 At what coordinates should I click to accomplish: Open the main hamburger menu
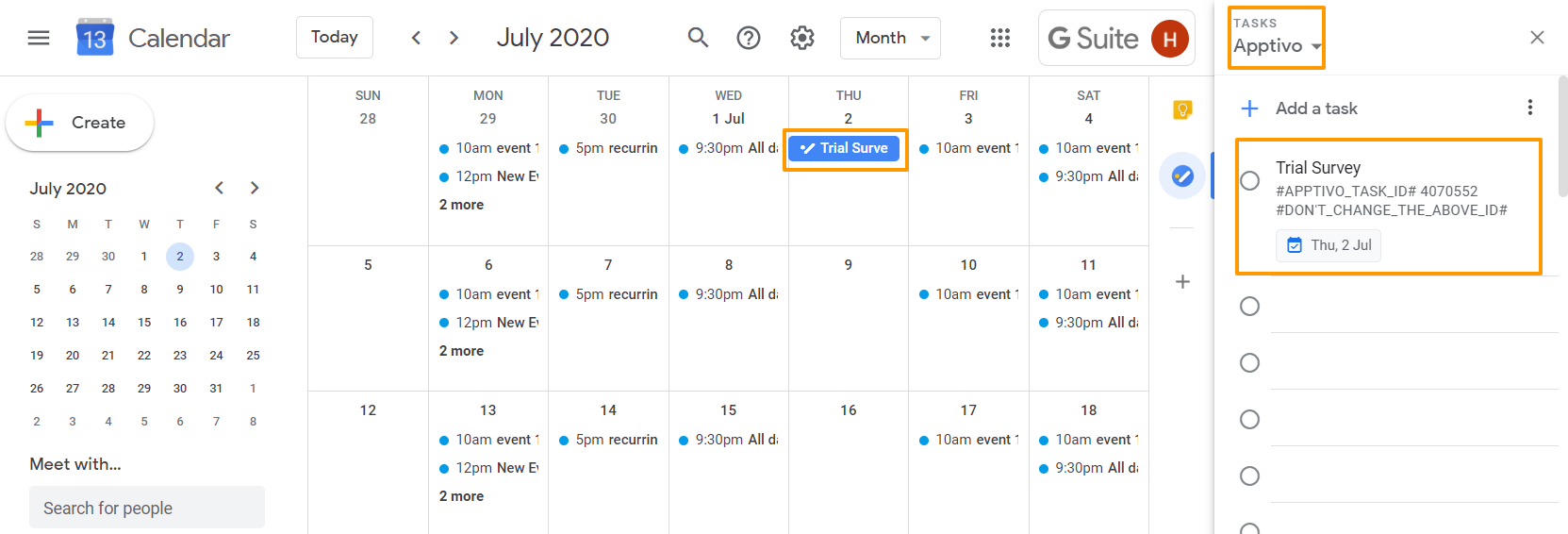(39, 38)
